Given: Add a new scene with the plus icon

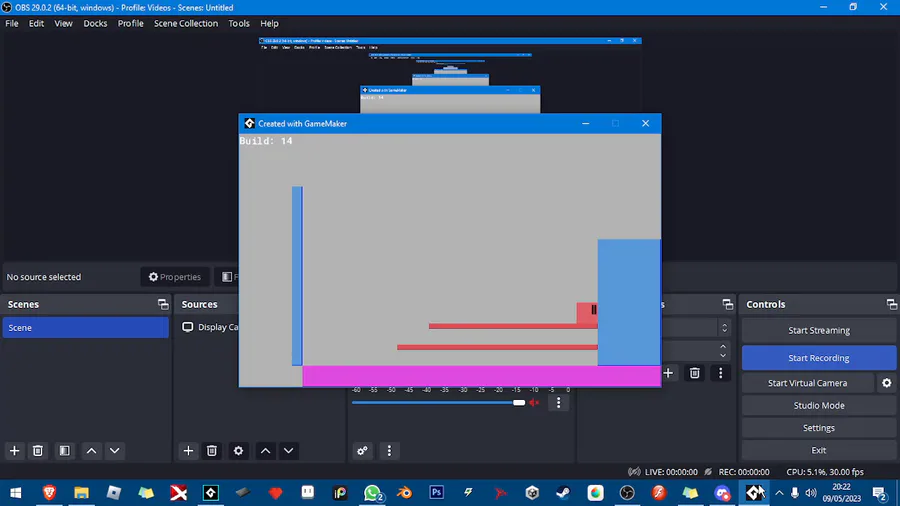Looking at the screenshot, I should pos(14,451).
